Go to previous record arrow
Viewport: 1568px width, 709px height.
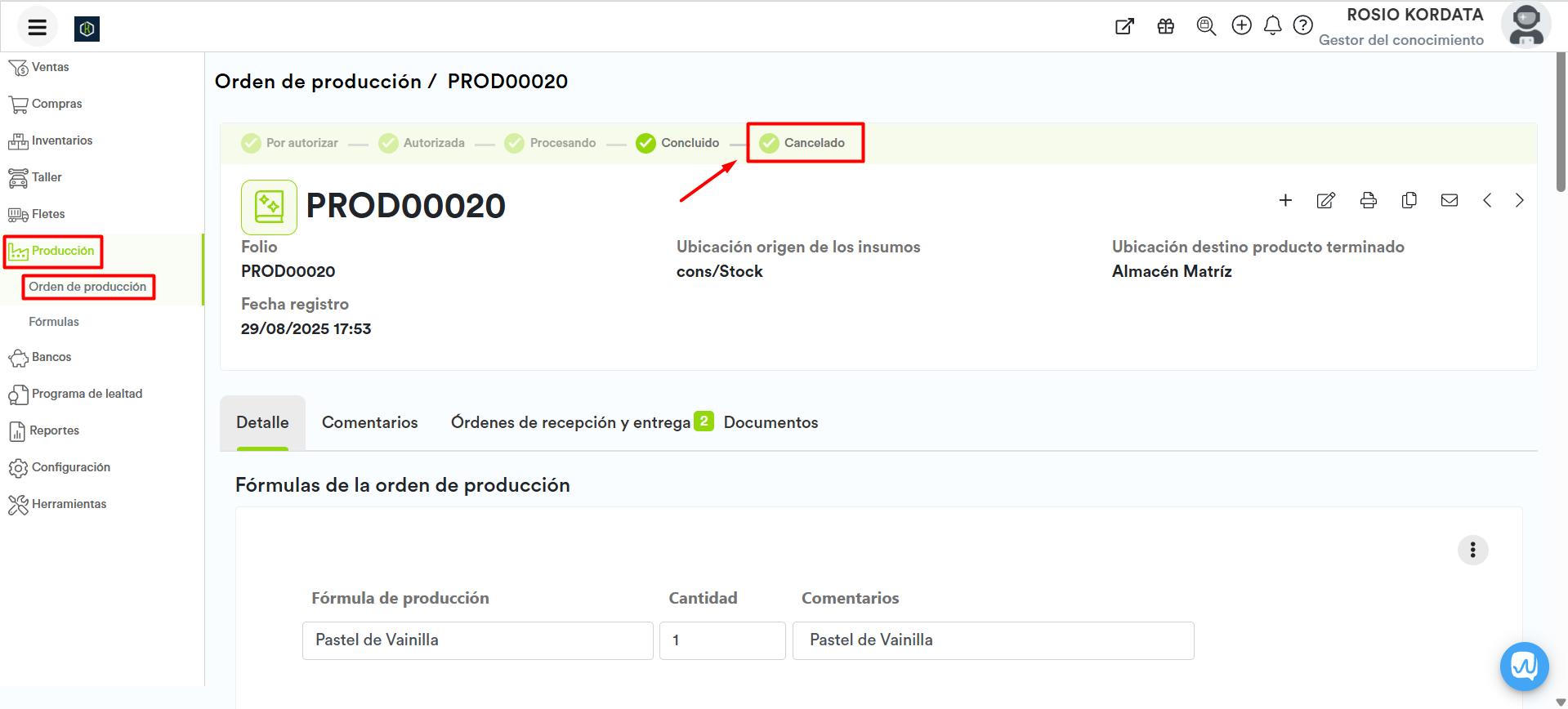[1487, 201]
